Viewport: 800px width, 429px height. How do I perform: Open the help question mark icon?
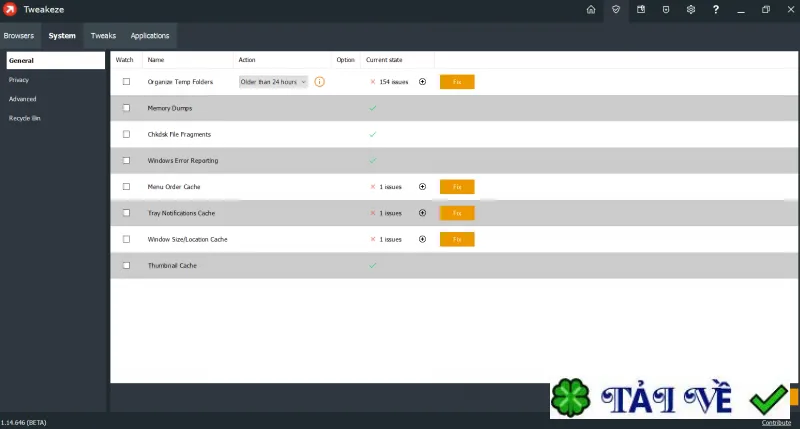pyautogui.click(x=716, y=10)
